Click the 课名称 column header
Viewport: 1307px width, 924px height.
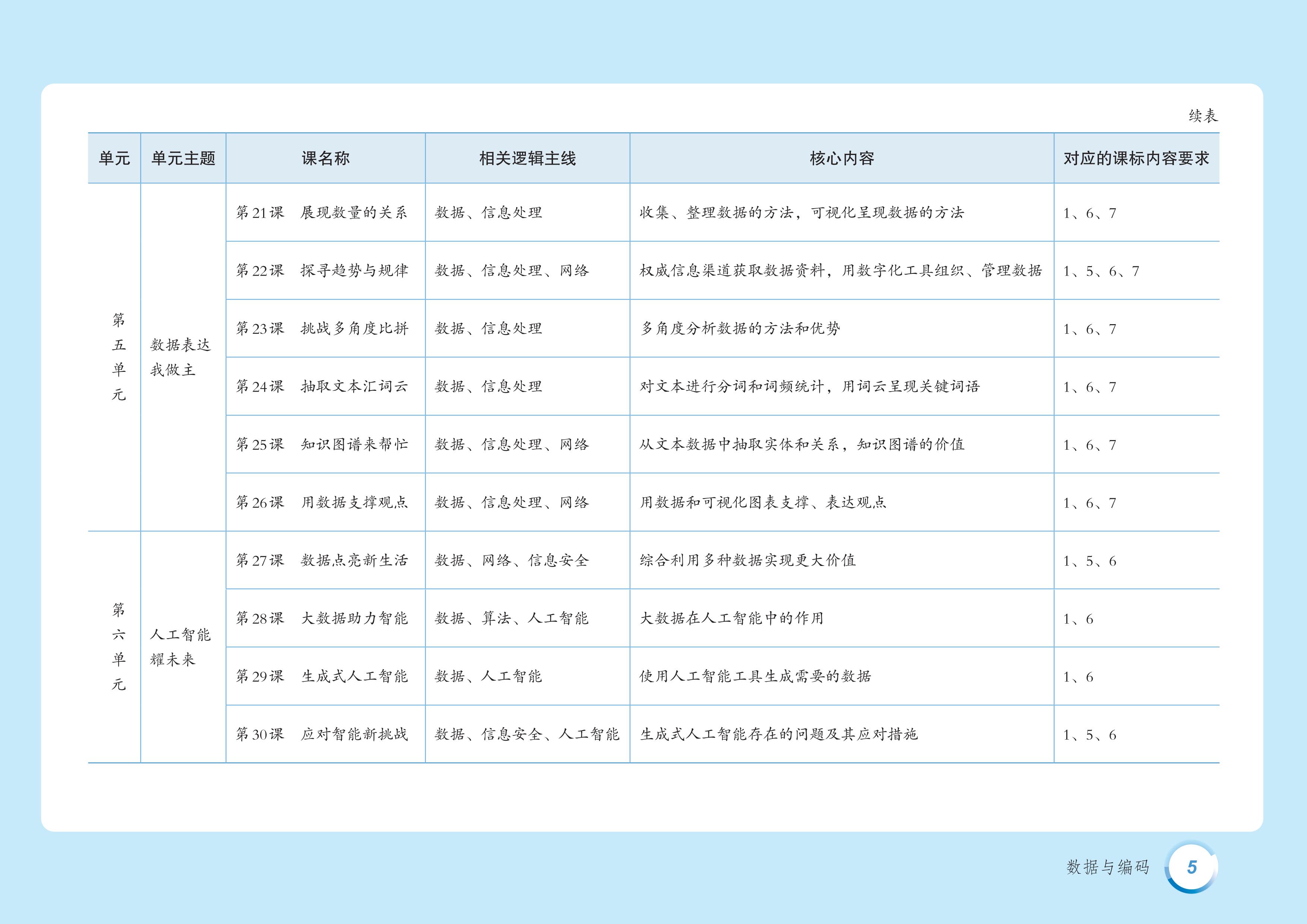(326, 158)
